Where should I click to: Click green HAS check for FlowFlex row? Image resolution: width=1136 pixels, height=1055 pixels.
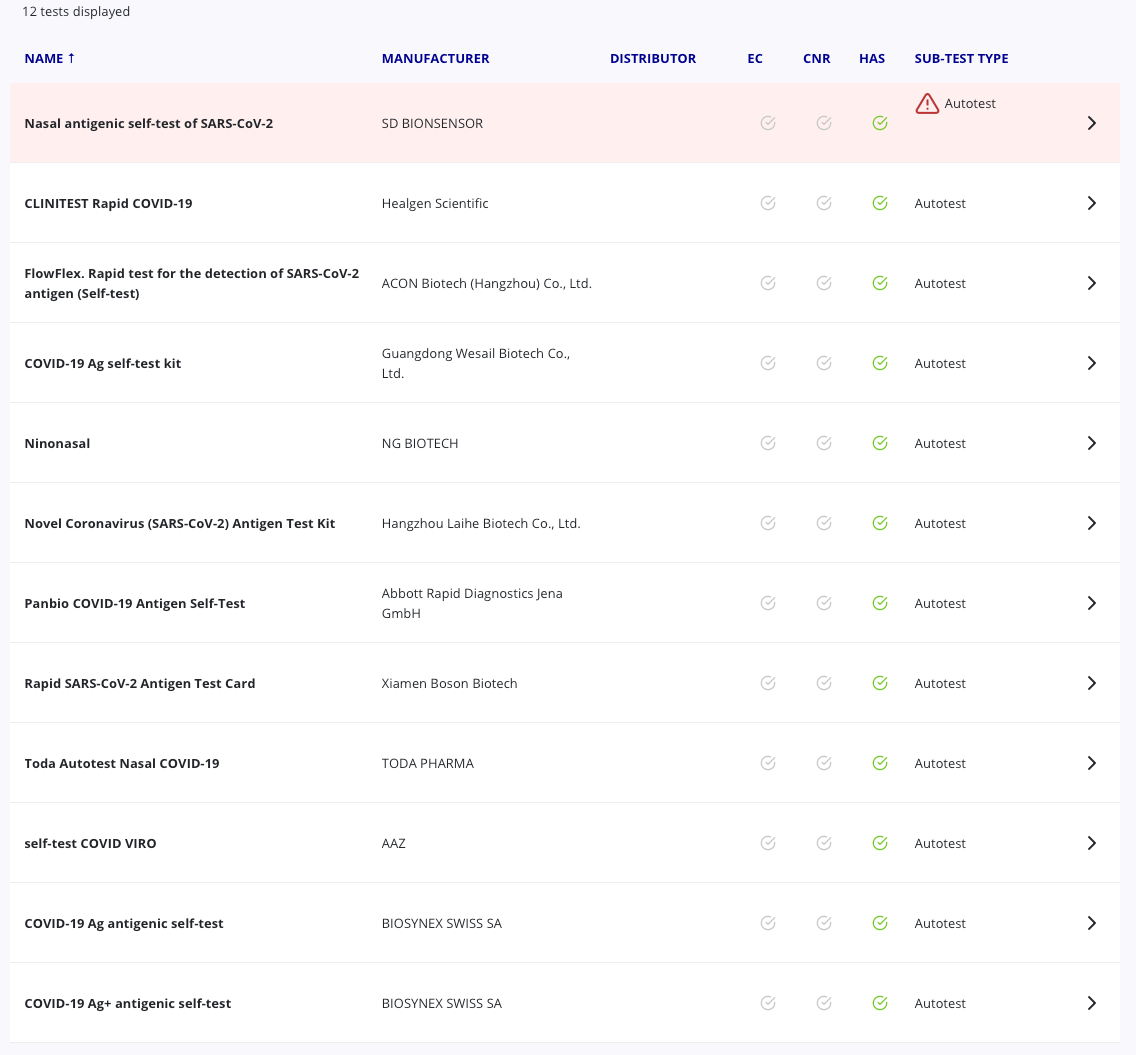(880, 283)
